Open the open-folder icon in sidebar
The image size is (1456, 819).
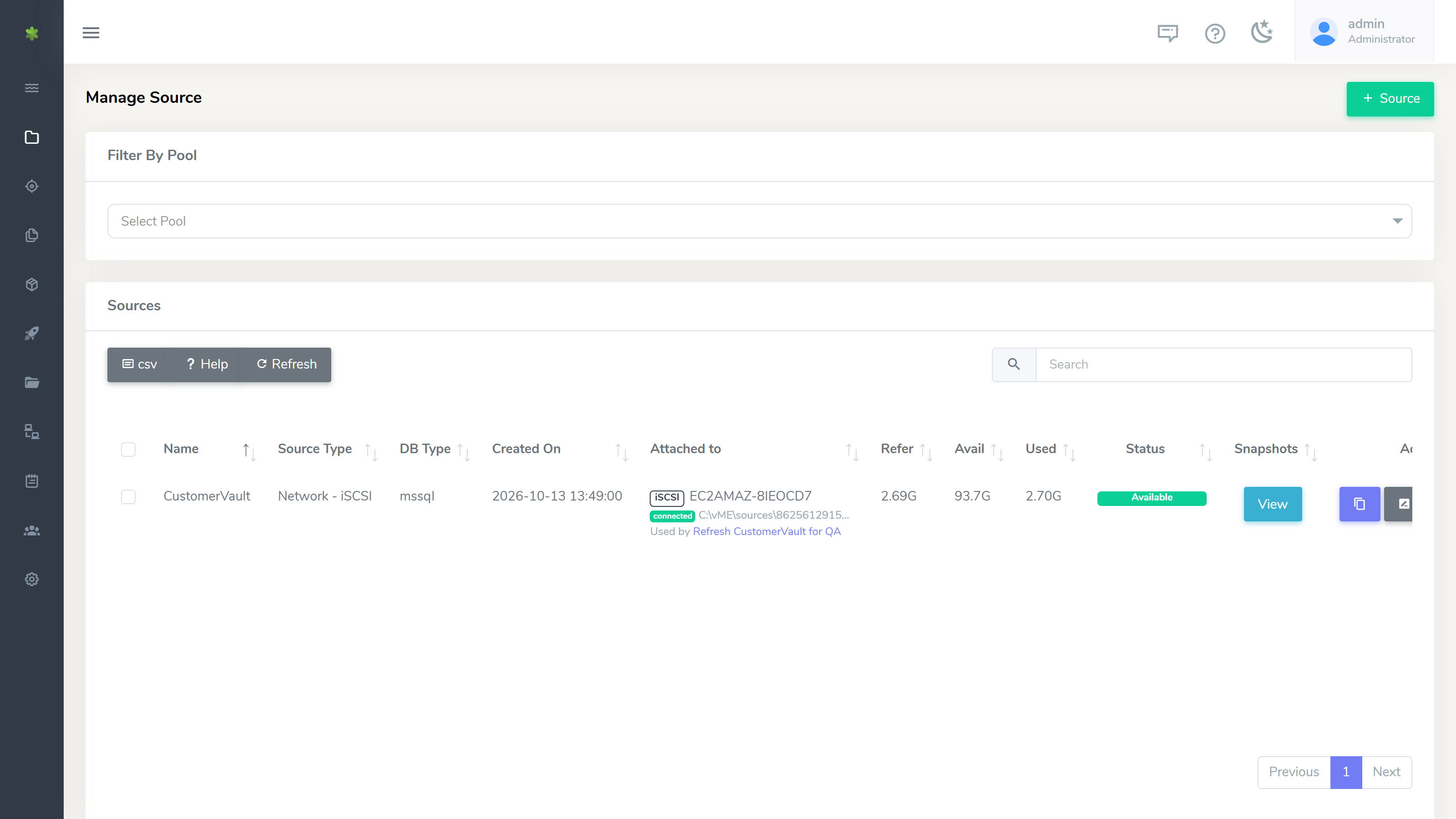click(32, 383)
